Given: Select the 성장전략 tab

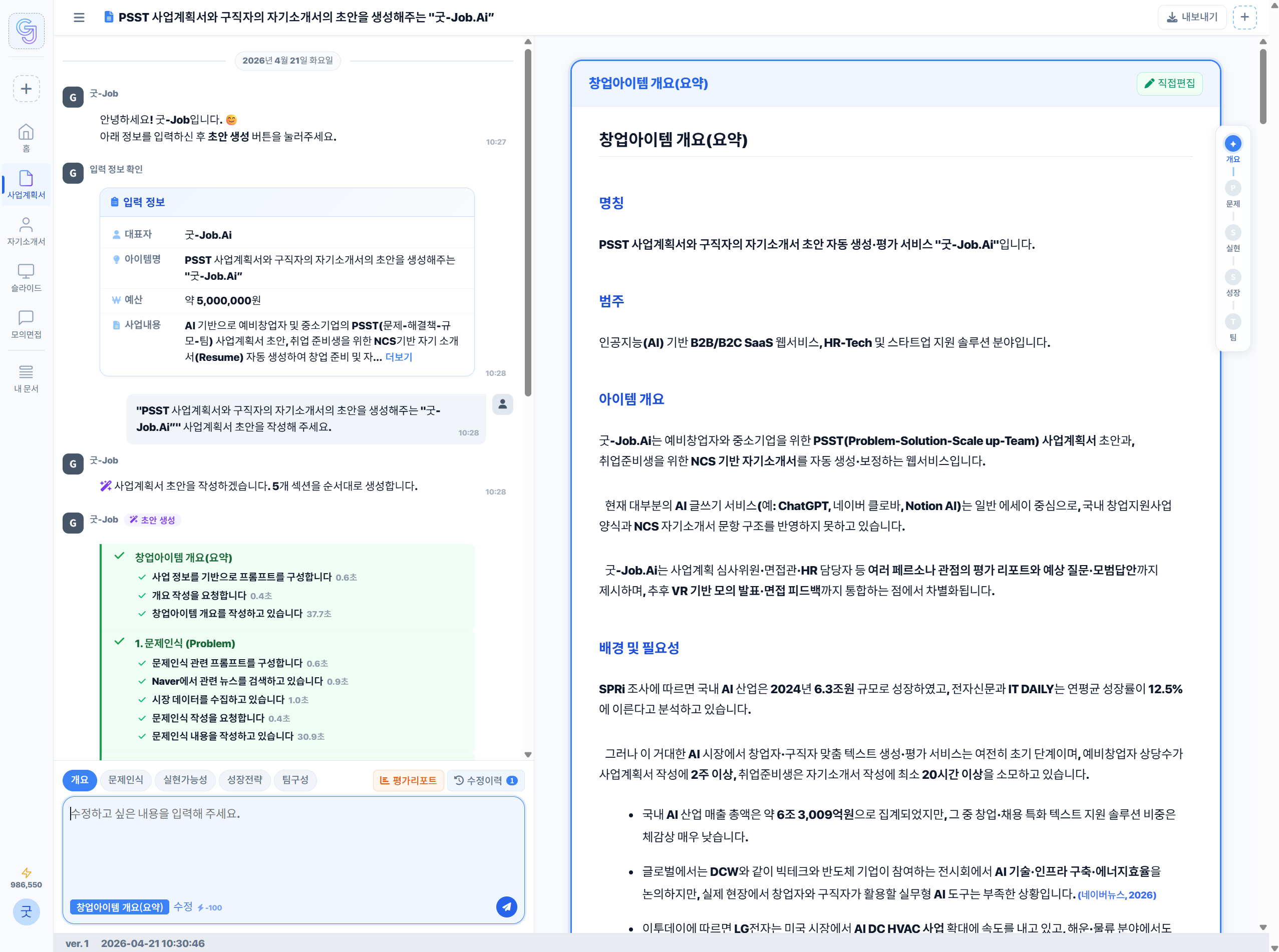Looking at the screenshot, I should pos(244,780).
